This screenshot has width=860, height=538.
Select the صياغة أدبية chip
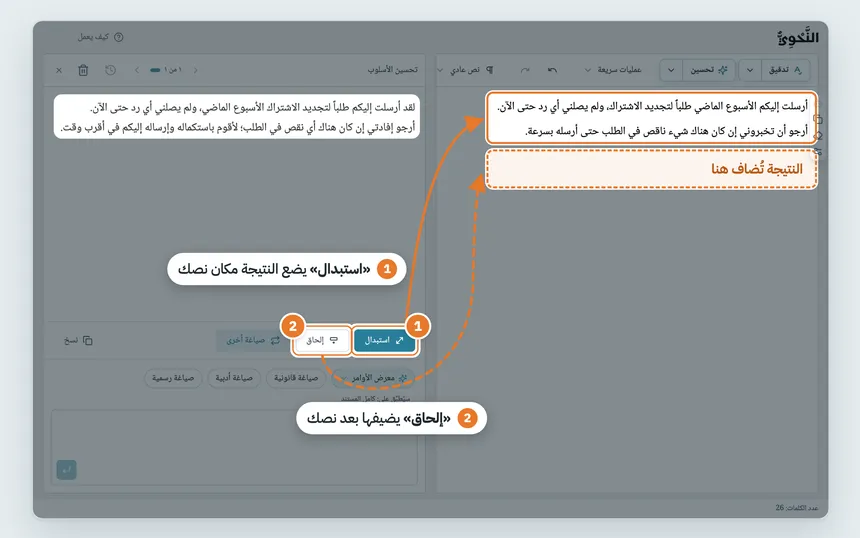pos(234,378)
